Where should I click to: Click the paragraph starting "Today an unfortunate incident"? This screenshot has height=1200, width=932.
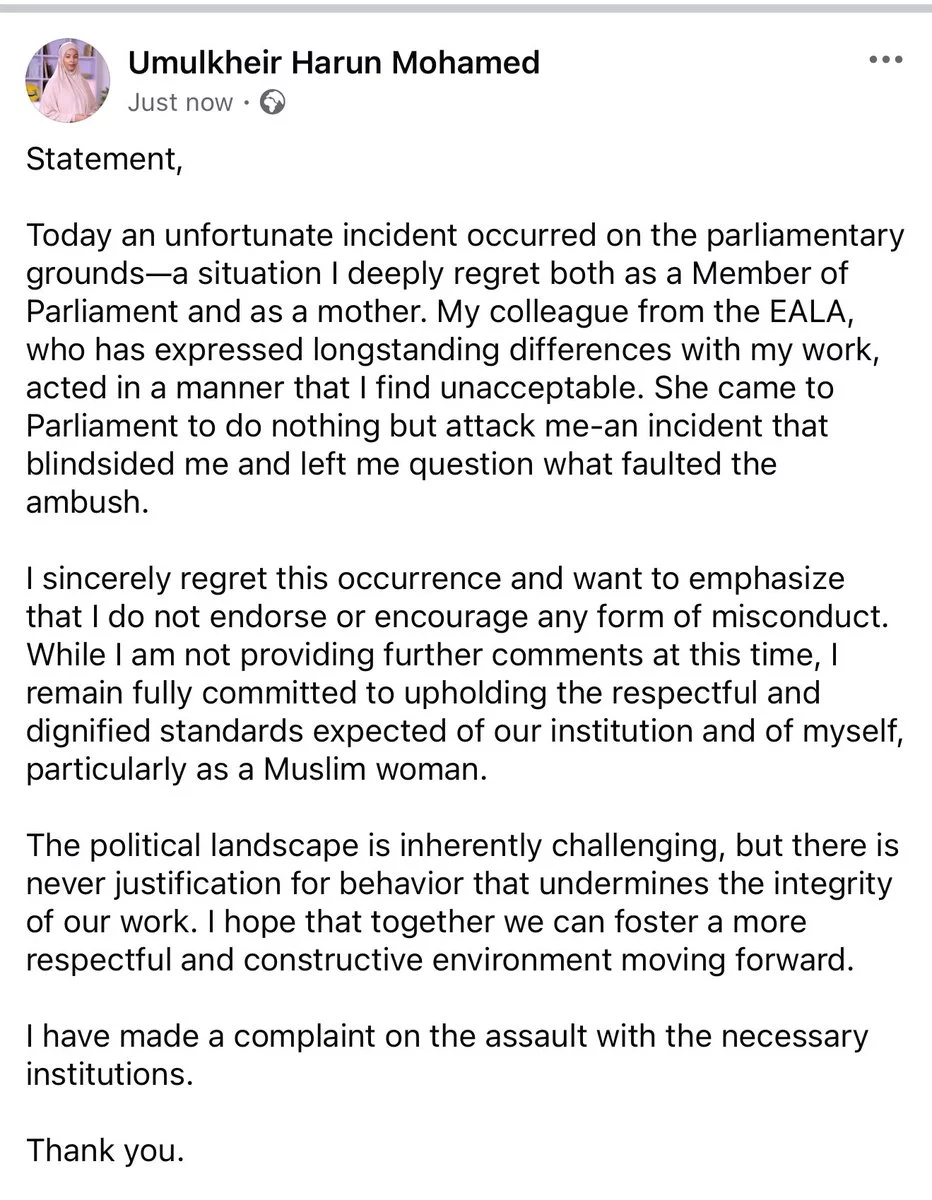point(465,237)
